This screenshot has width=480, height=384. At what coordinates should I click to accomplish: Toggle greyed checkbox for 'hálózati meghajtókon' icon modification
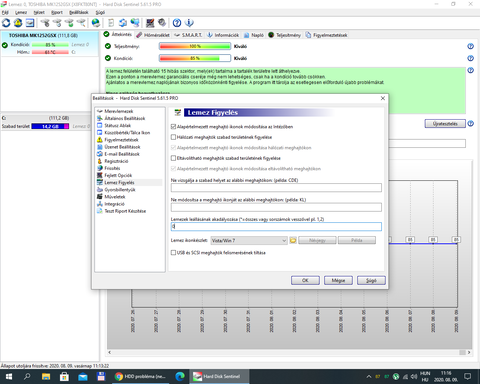click(173, 148)
